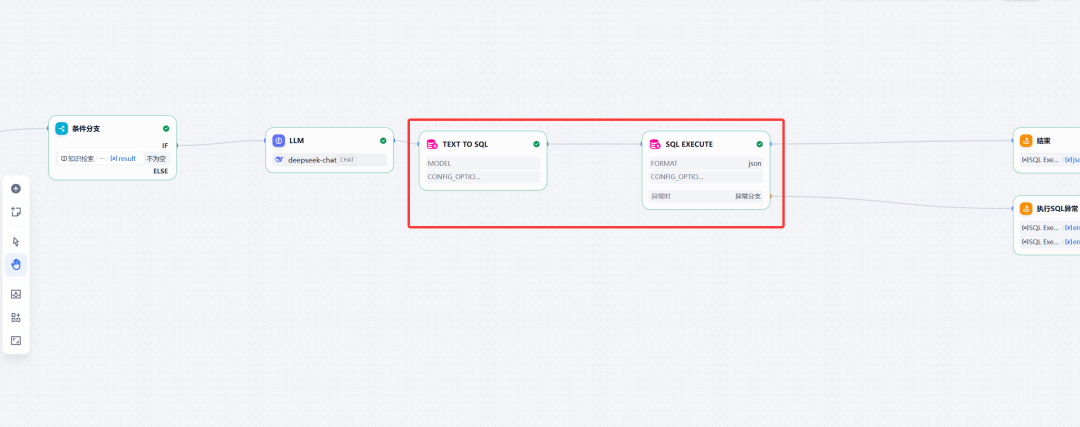The height and width of the screenshot is (427, 1080).
Task: Click the TEXT TO SQL database icon
Action: tap(432, 144)
